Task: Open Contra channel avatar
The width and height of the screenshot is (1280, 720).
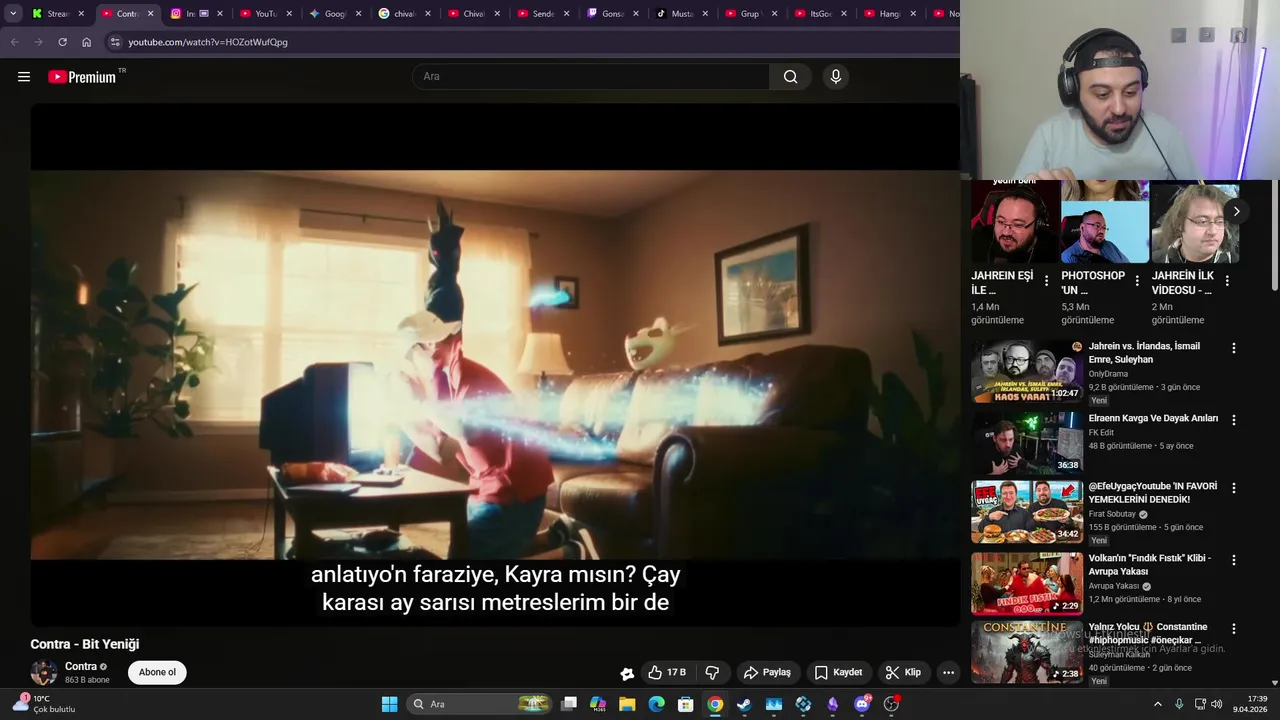Action: tap(44, 673)
